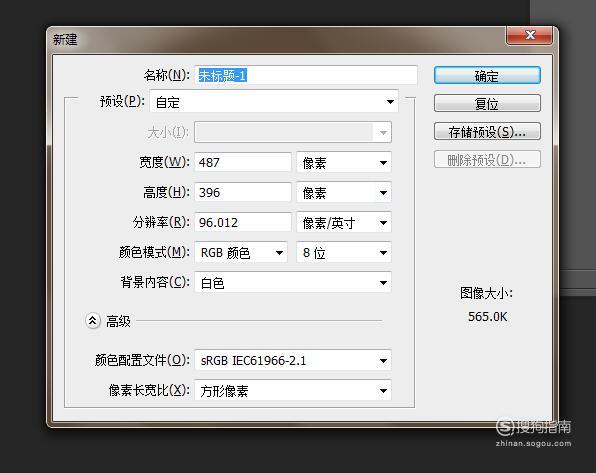This screenshot has width=596, height=473.
Task: Open the bit depth dropdown showing 8 位
Action: click(344, 252)
